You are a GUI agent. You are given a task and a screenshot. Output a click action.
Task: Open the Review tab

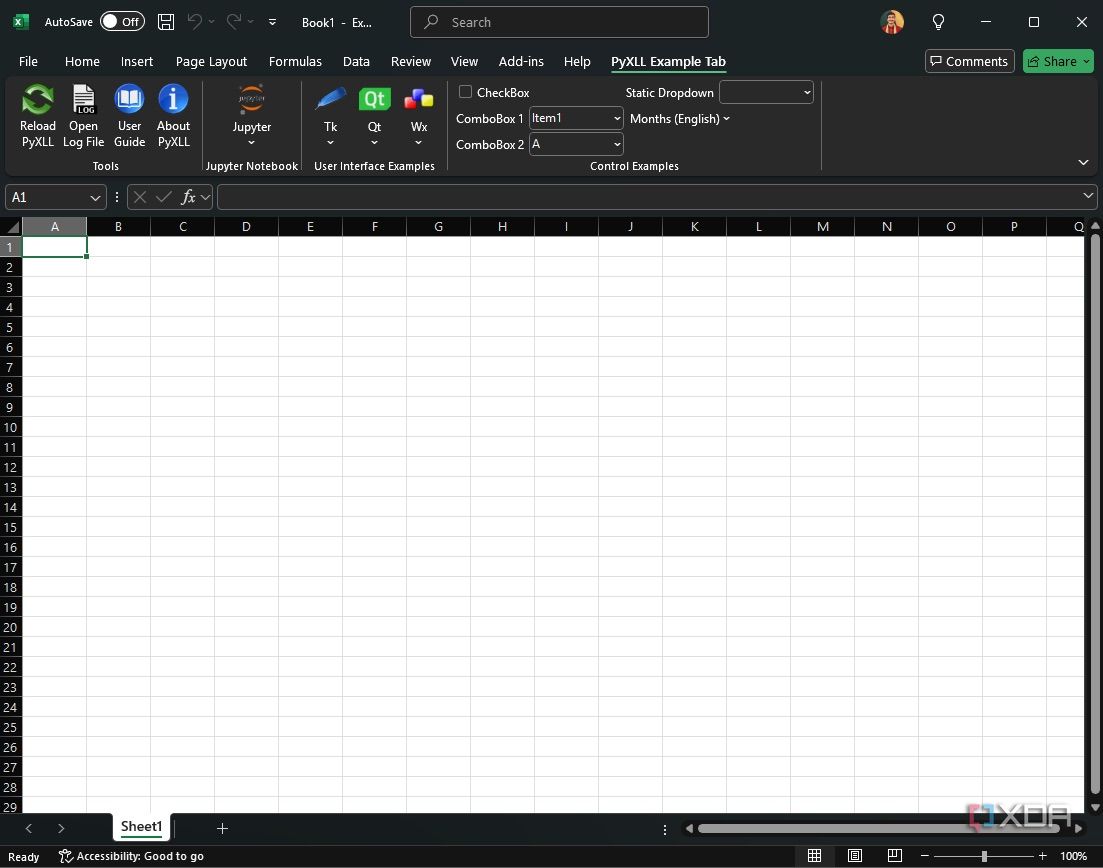click(411, 62)
